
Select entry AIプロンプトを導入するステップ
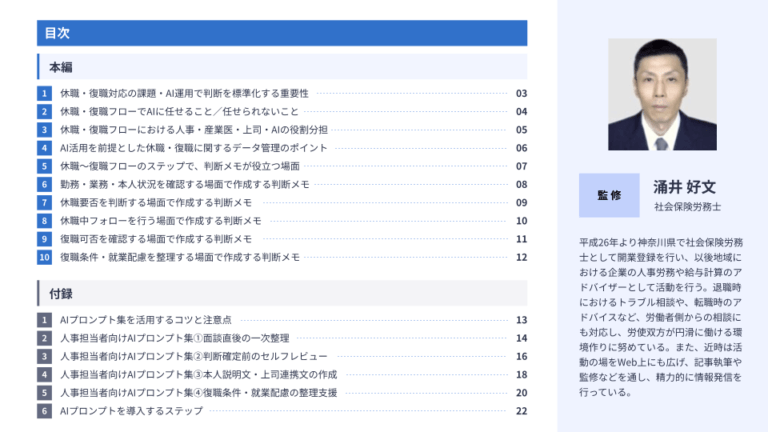(x=131, y=410)
